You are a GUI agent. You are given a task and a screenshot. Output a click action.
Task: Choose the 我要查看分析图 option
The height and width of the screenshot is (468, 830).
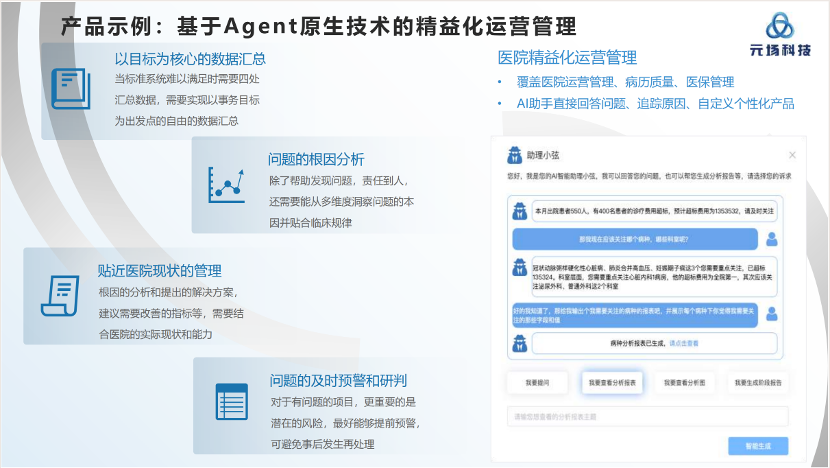(684, 382)
